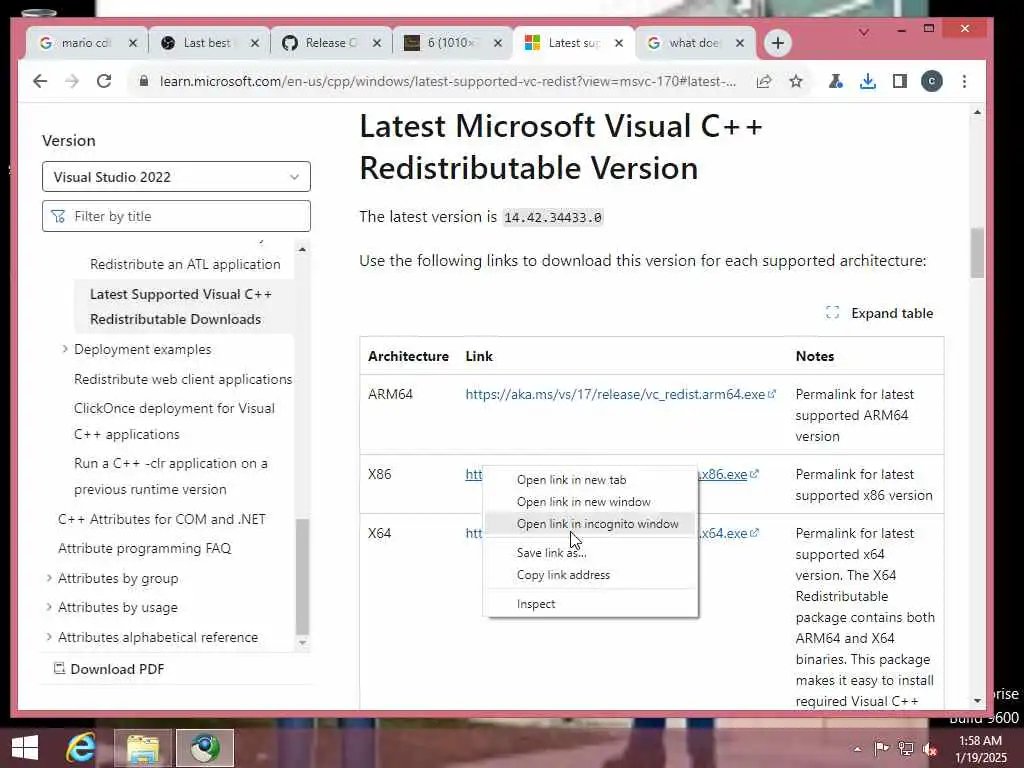Select Latest Supported Visual C++ Redistributable Downloads
Screen dimensions: 1024x768
click(181, 307)
